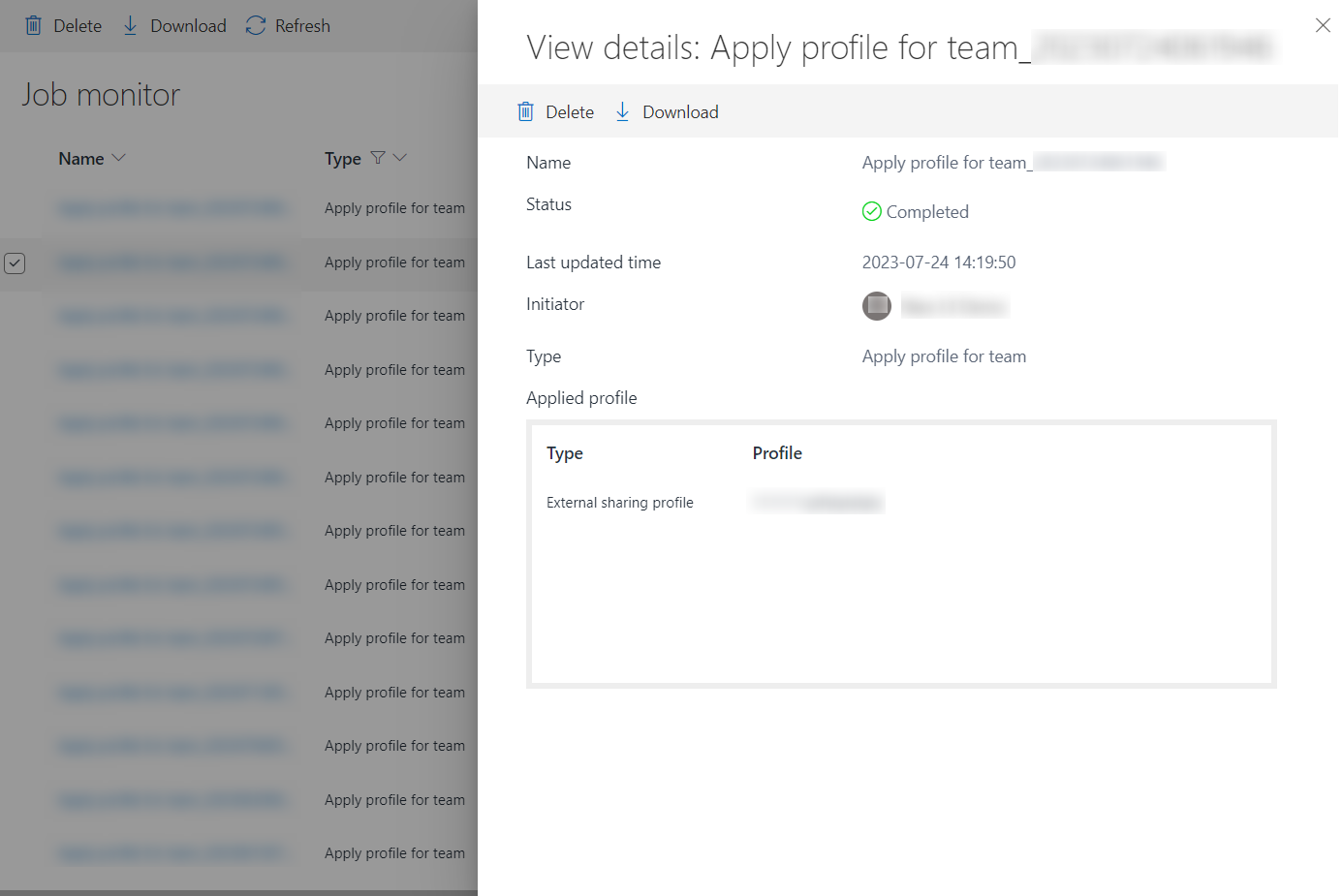
Task: Uncheck the selected job row checkbox
Action: (16, 263)
